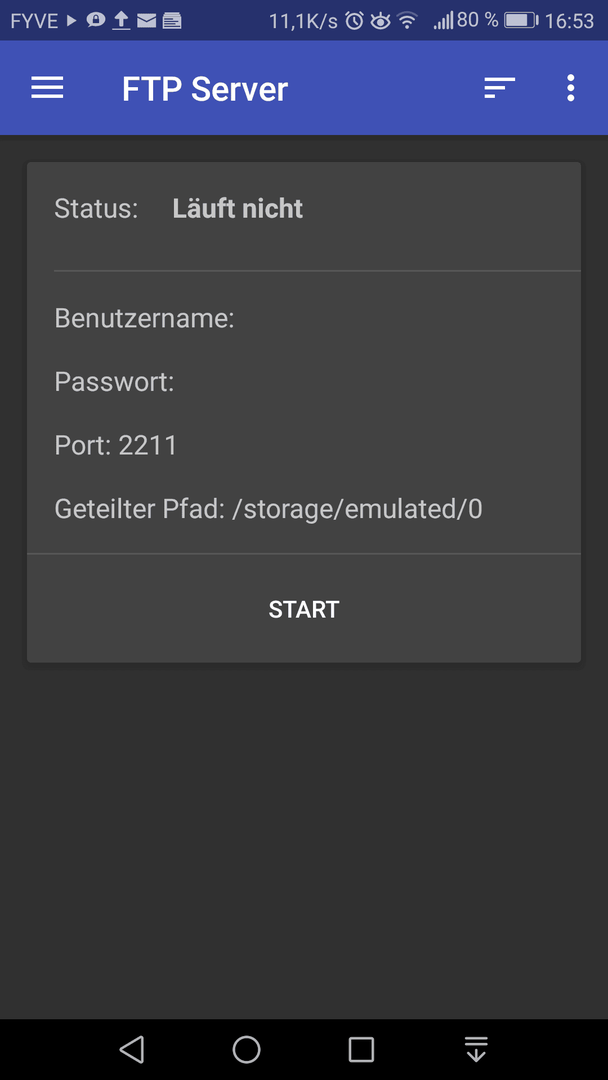Tap the Android back navigation button
This screenshot has width=608, height=1080.
click(132, 1049)
